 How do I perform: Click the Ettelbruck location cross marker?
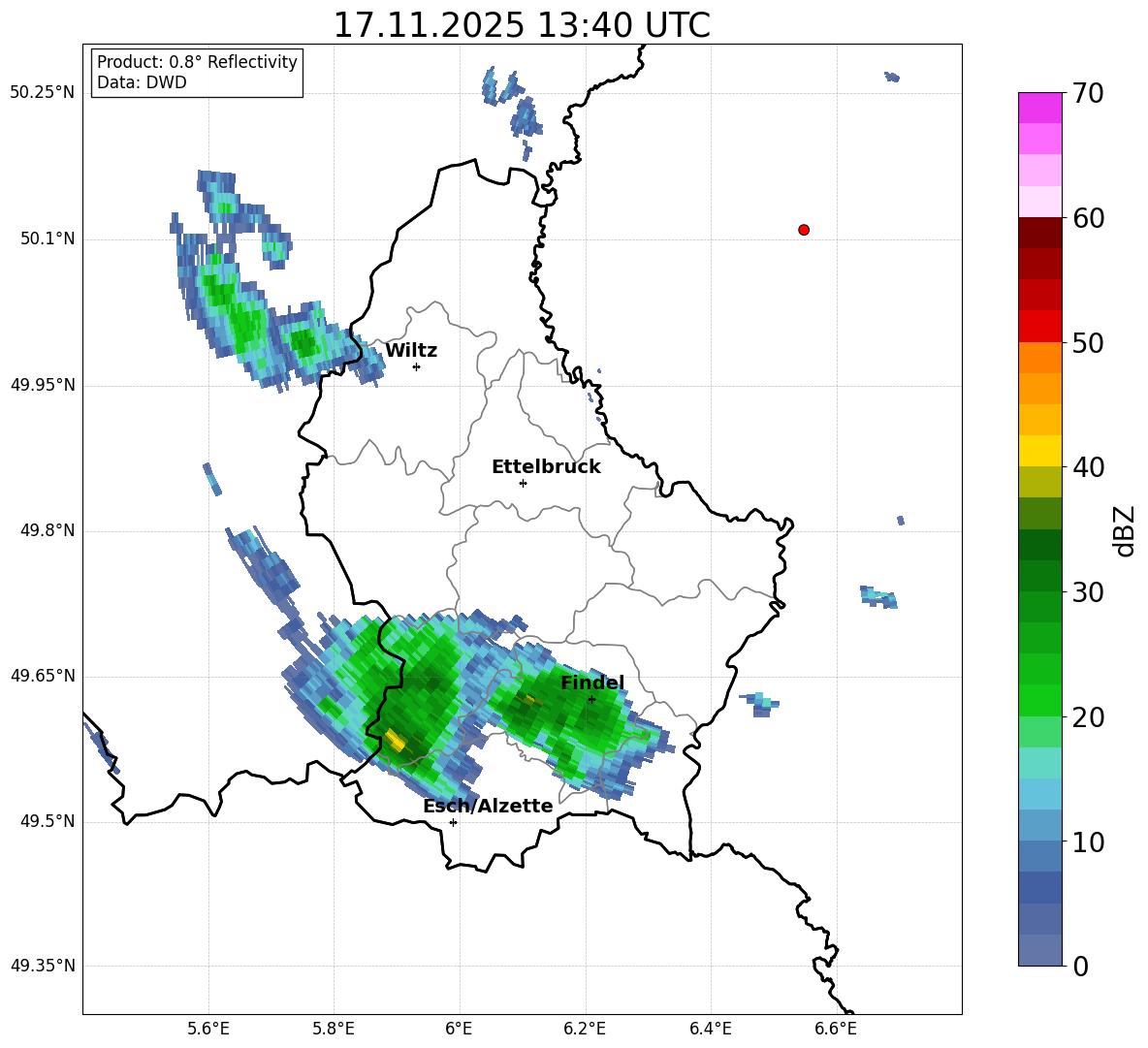523,483
